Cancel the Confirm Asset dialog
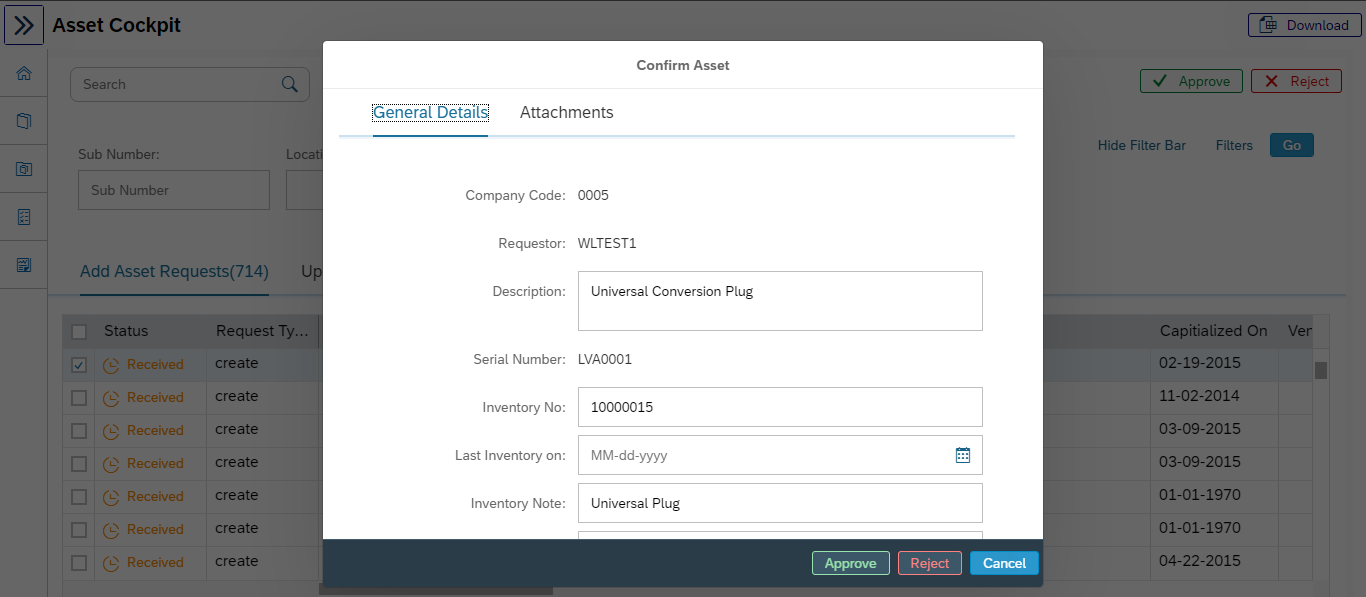This screenshot has width=1366, height=597. click(x=1004, y=563)
